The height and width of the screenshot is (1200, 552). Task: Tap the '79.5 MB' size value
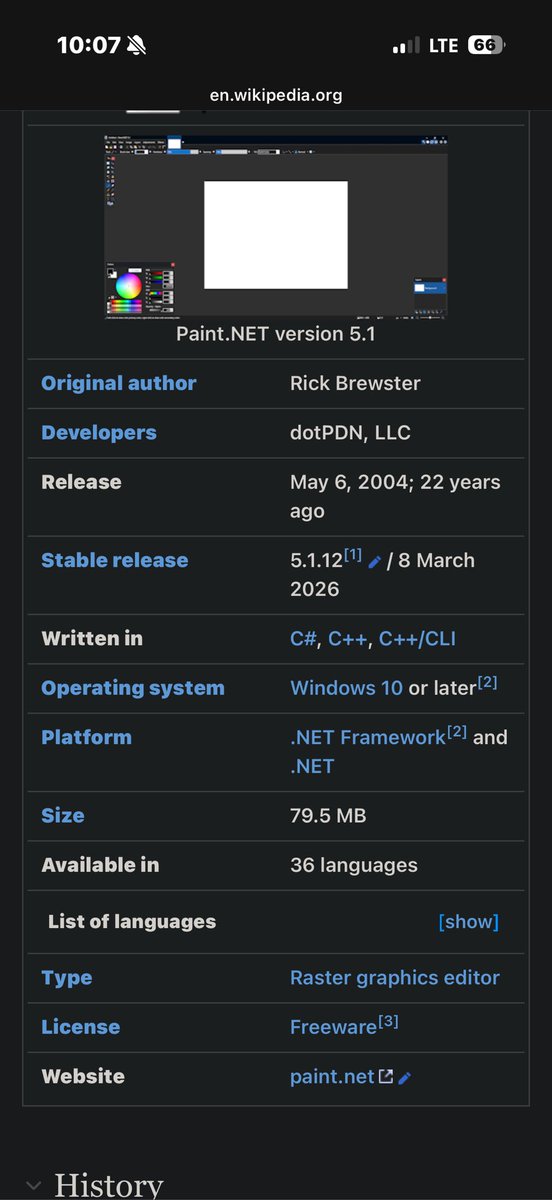coord(328,816)
